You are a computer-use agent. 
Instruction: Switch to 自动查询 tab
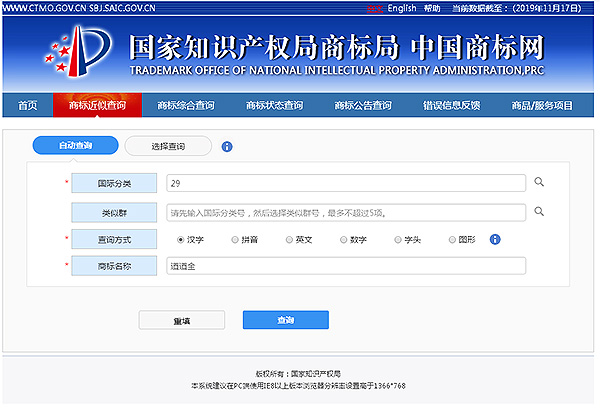point(75,145)
